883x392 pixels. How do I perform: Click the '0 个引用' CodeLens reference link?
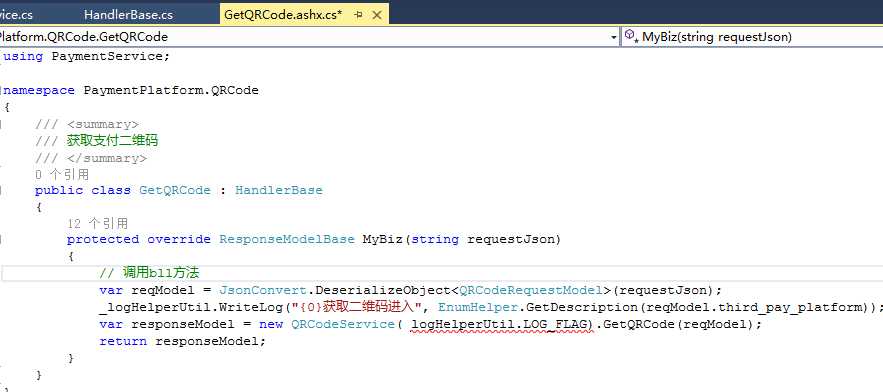(62, 174)
